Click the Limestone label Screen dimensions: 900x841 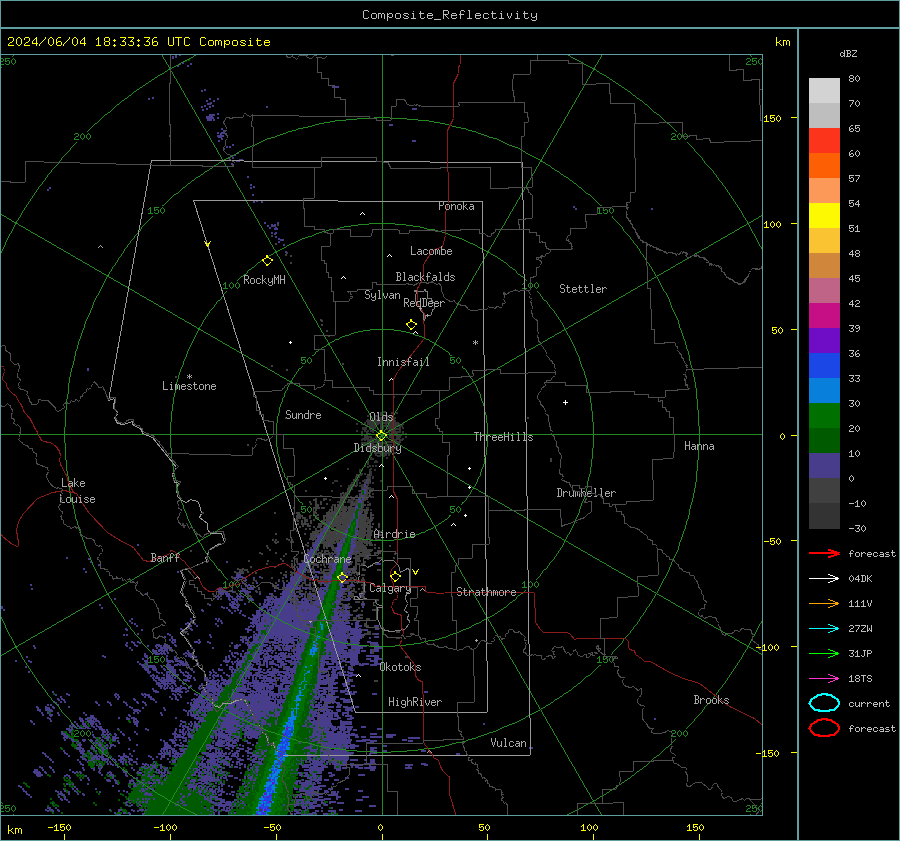click(x=189, y=386)
